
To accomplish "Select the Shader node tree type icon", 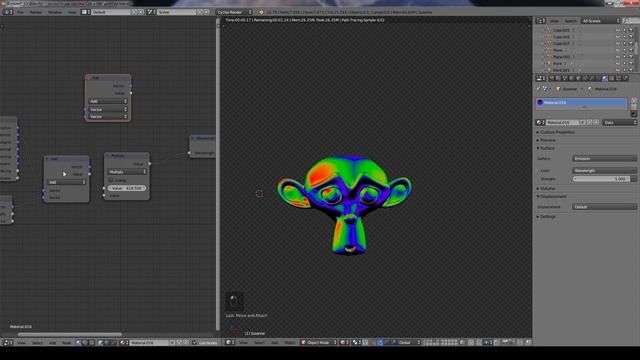I will click(x=78, y=342).
